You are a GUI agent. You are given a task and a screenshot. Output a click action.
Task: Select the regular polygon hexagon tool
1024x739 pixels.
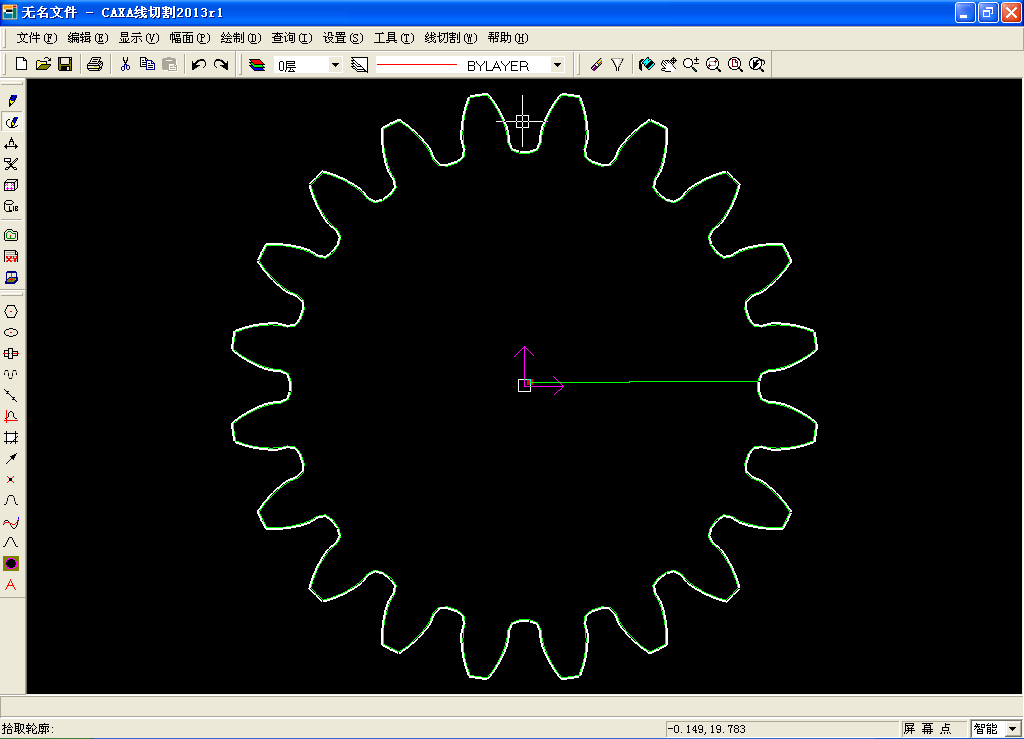click(x=11, y=311)
